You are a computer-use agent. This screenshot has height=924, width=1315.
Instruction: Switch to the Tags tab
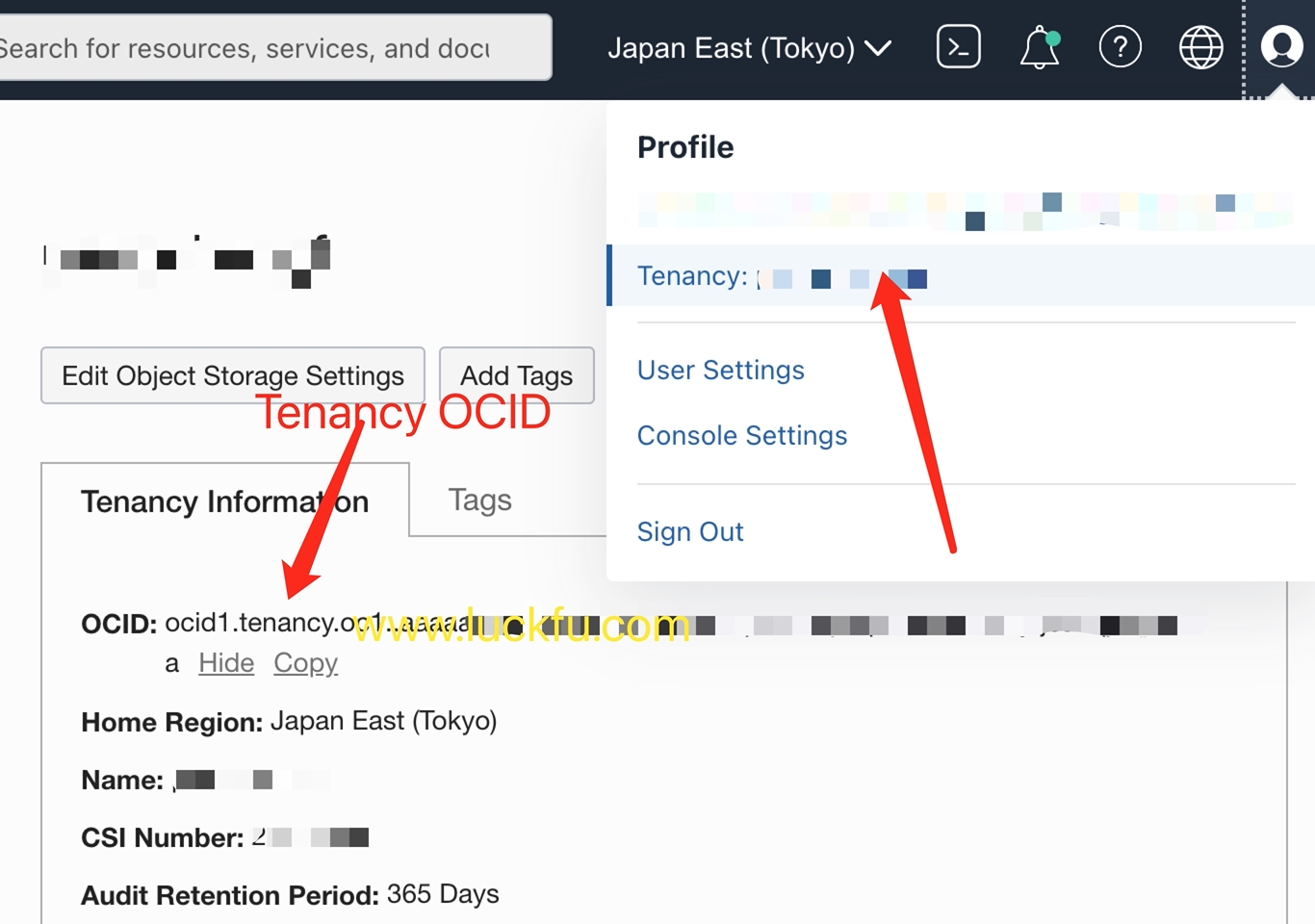[x=479, y=500]
